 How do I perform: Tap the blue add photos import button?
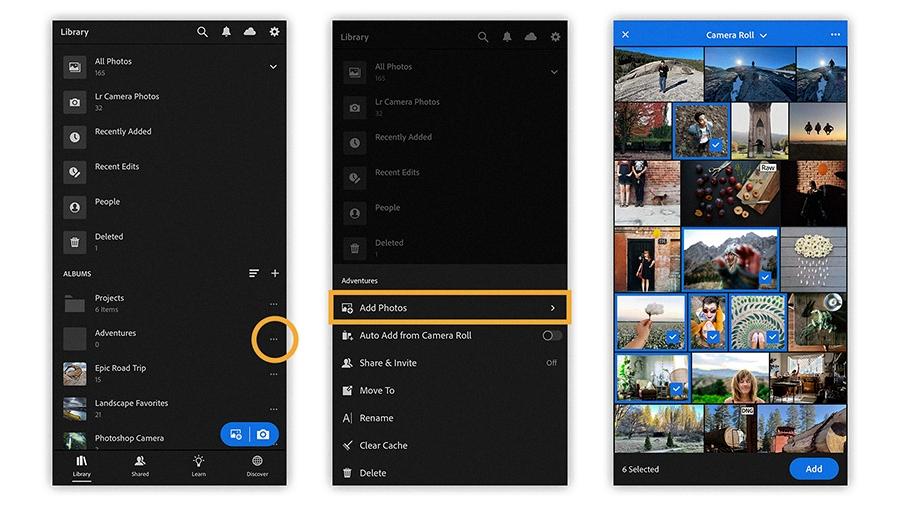[235, 434]
